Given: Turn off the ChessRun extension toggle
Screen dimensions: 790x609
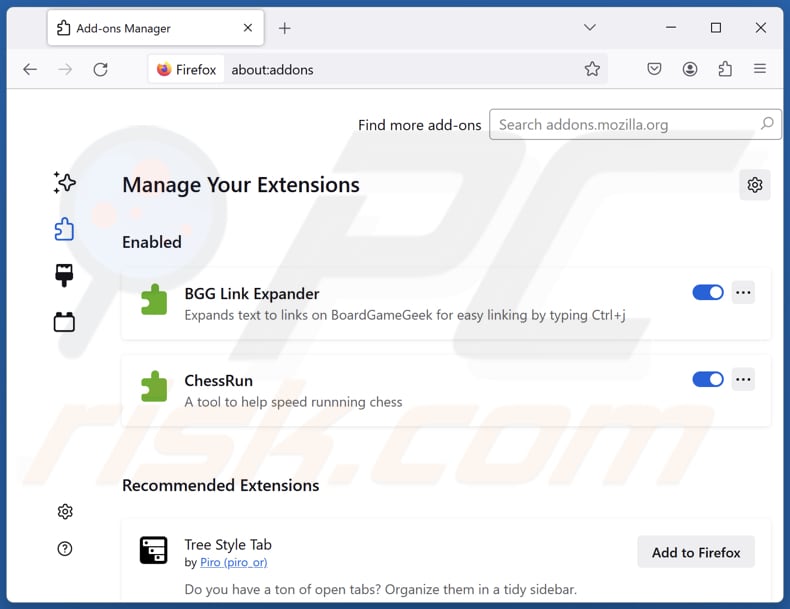Looking at the screenshot, I should coord(708,379).
